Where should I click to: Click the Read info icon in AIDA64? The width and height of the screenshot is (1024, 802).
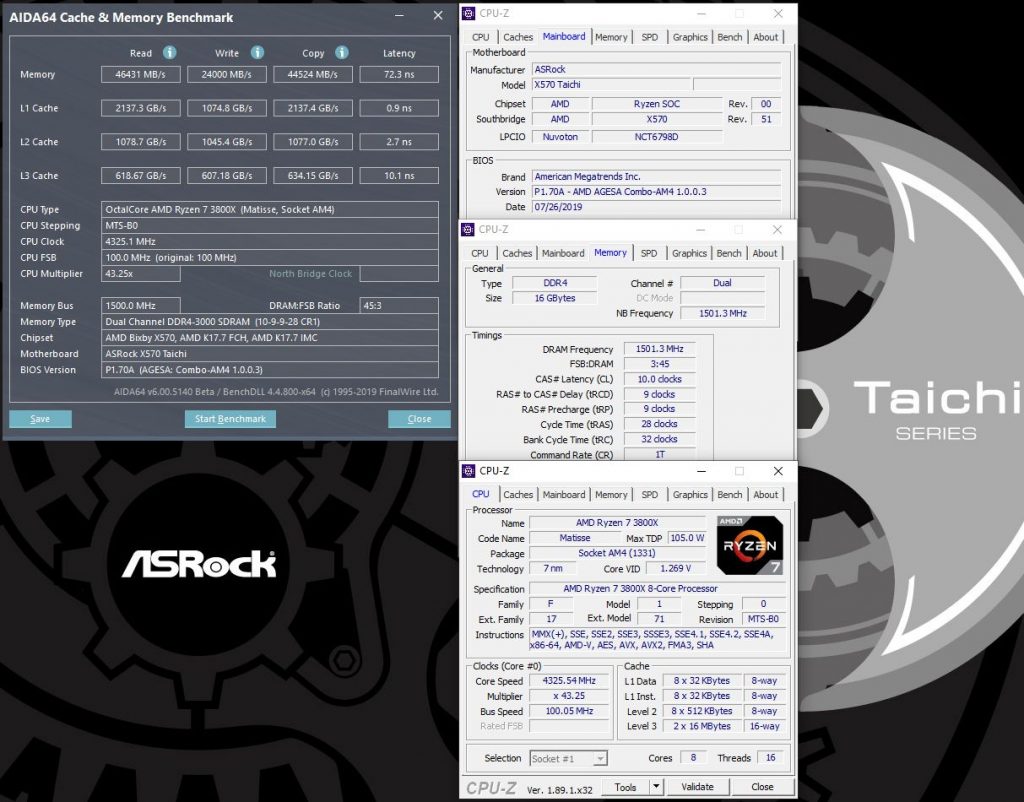point(170,52)
